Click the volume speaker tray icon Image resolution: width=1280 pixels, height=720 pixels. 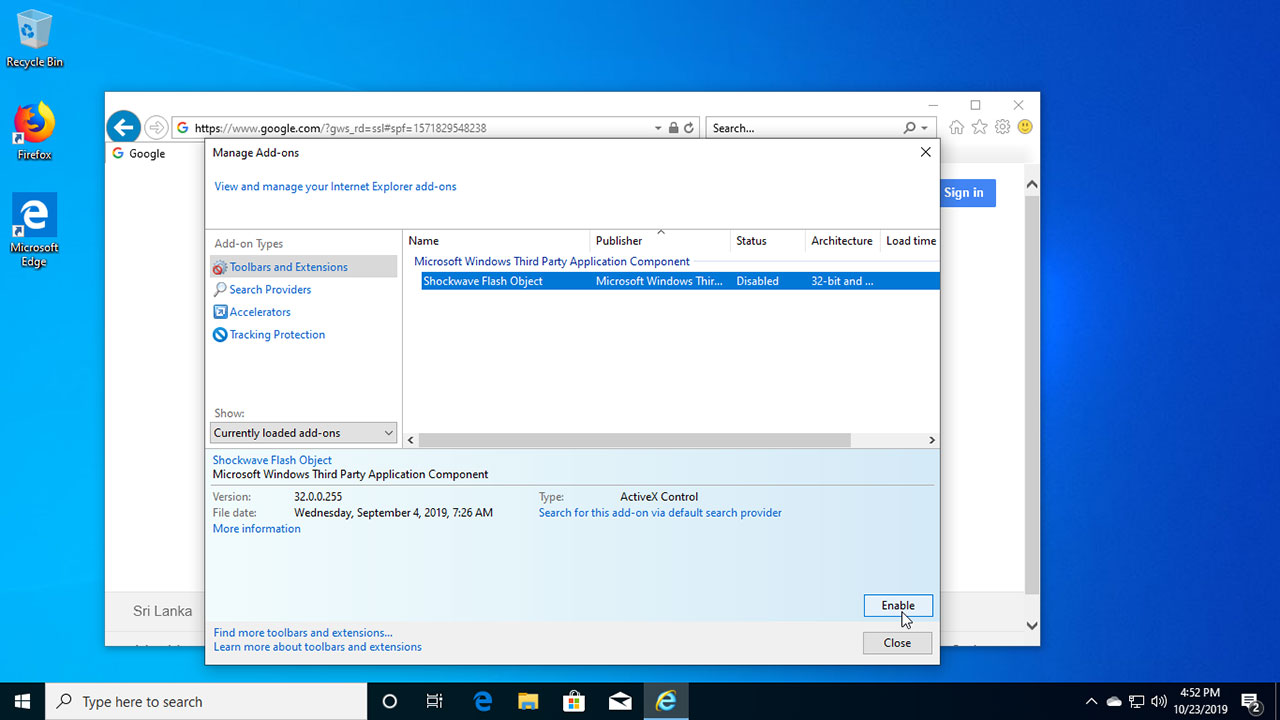(1160, 701)
